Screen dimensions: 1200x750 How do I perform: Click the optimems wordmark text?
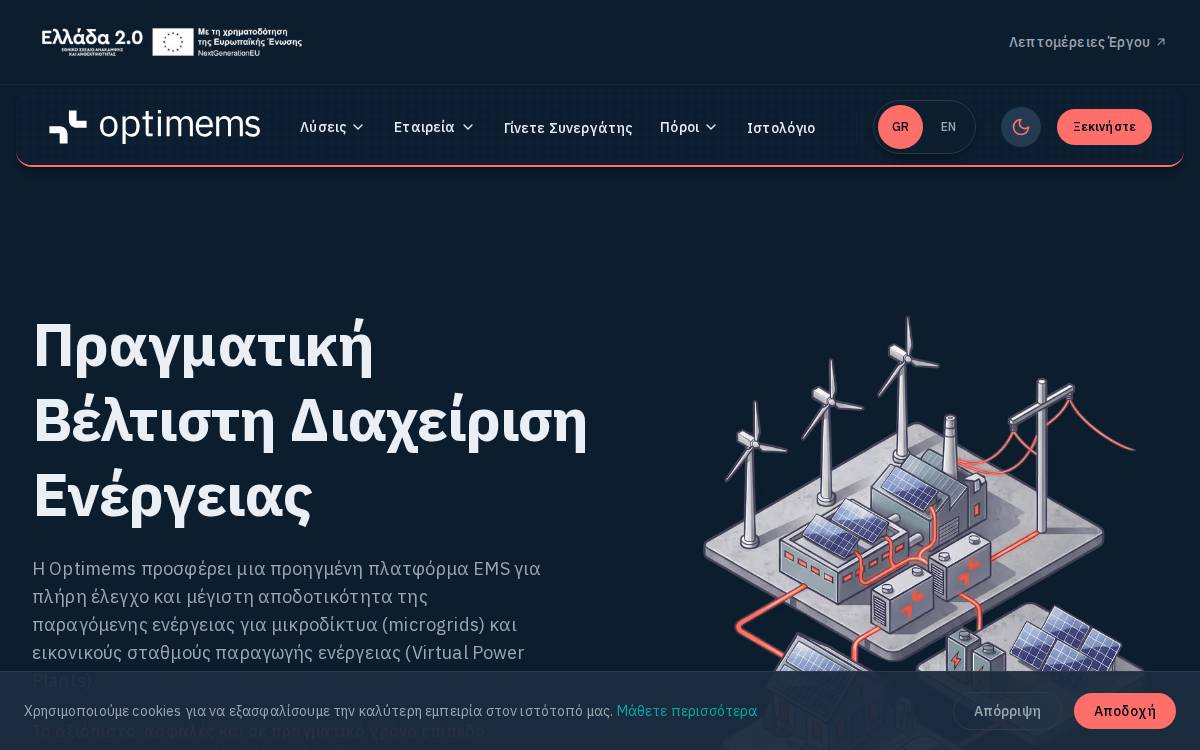pyautogui.click(x=180, y=127)
